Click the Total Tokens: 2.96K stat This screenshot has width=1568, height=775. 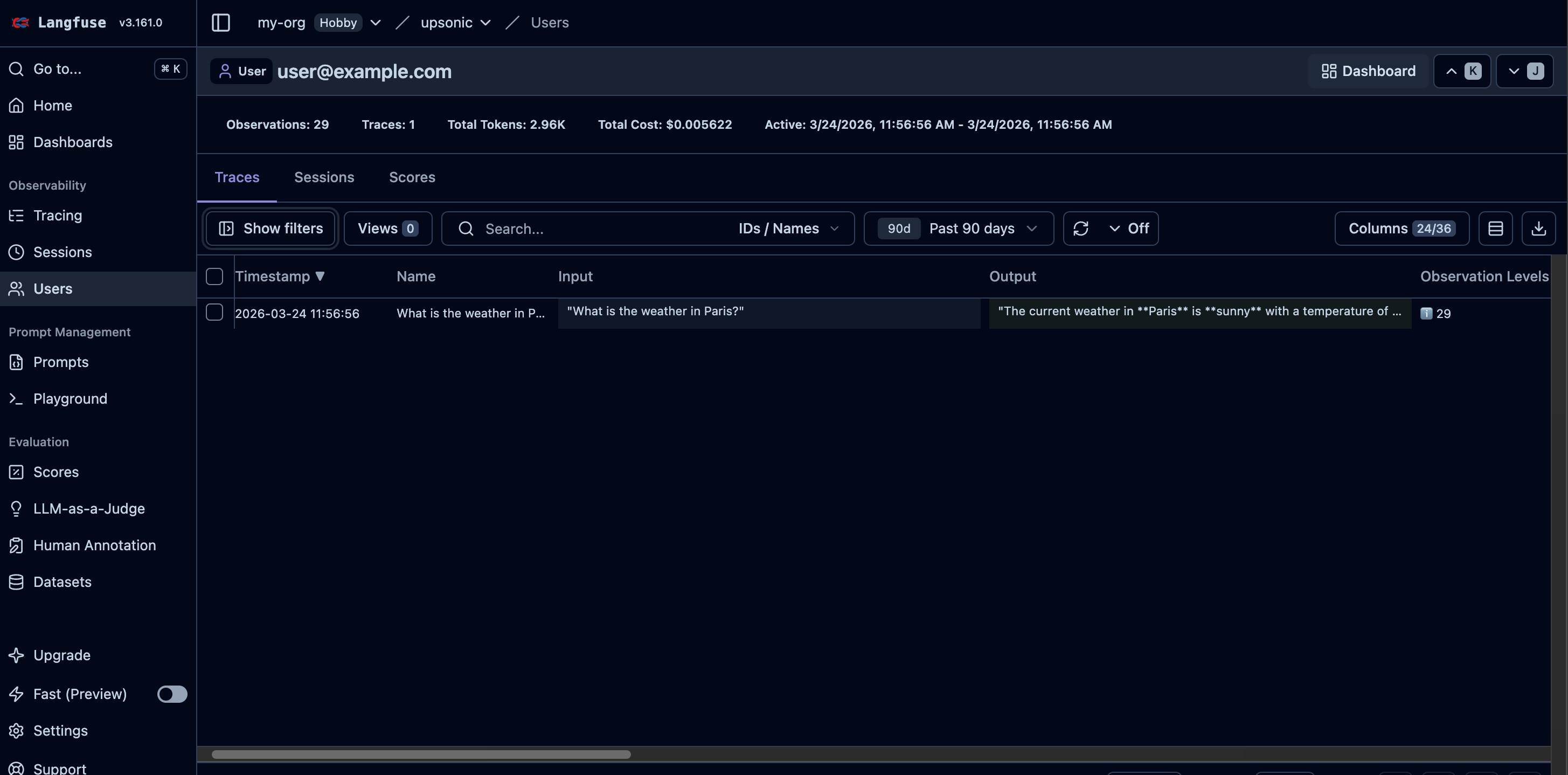coord(506,124)
